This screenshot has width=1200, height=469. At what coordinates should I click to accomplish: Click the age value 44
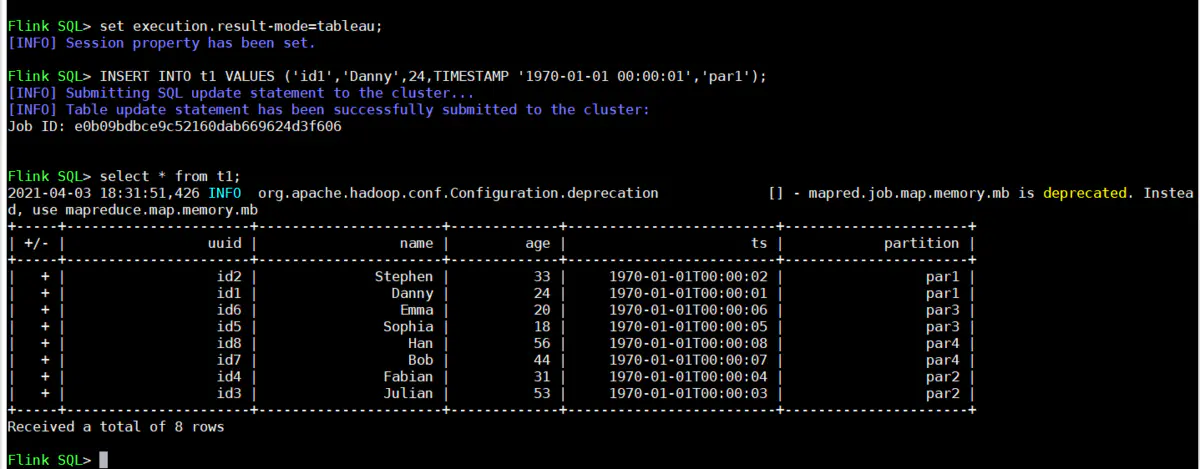point(542,360)
